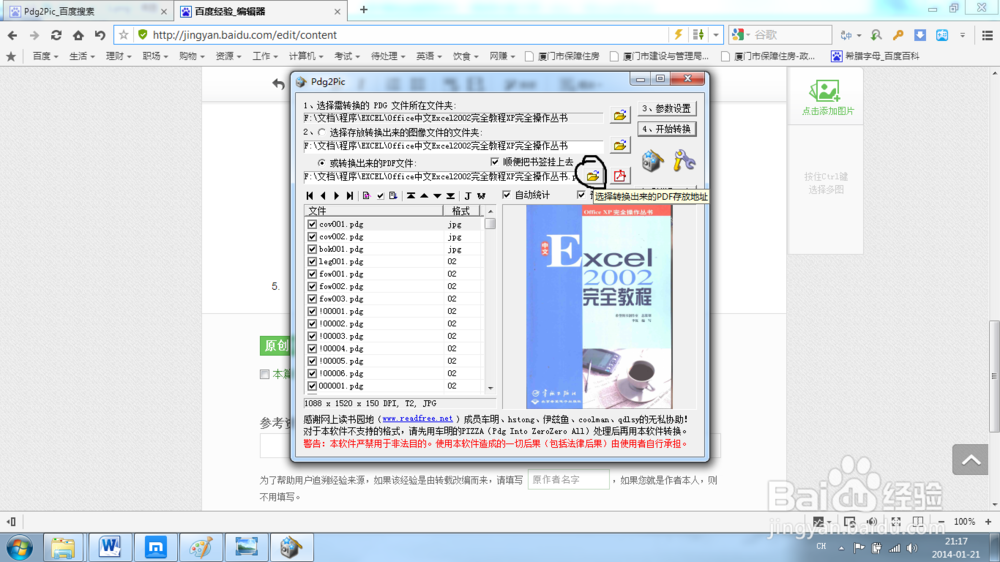This screenshot has height=562, width=1000.
Task: Open the 厦门市保障住房 bookmark
Action: click(562, 56)
